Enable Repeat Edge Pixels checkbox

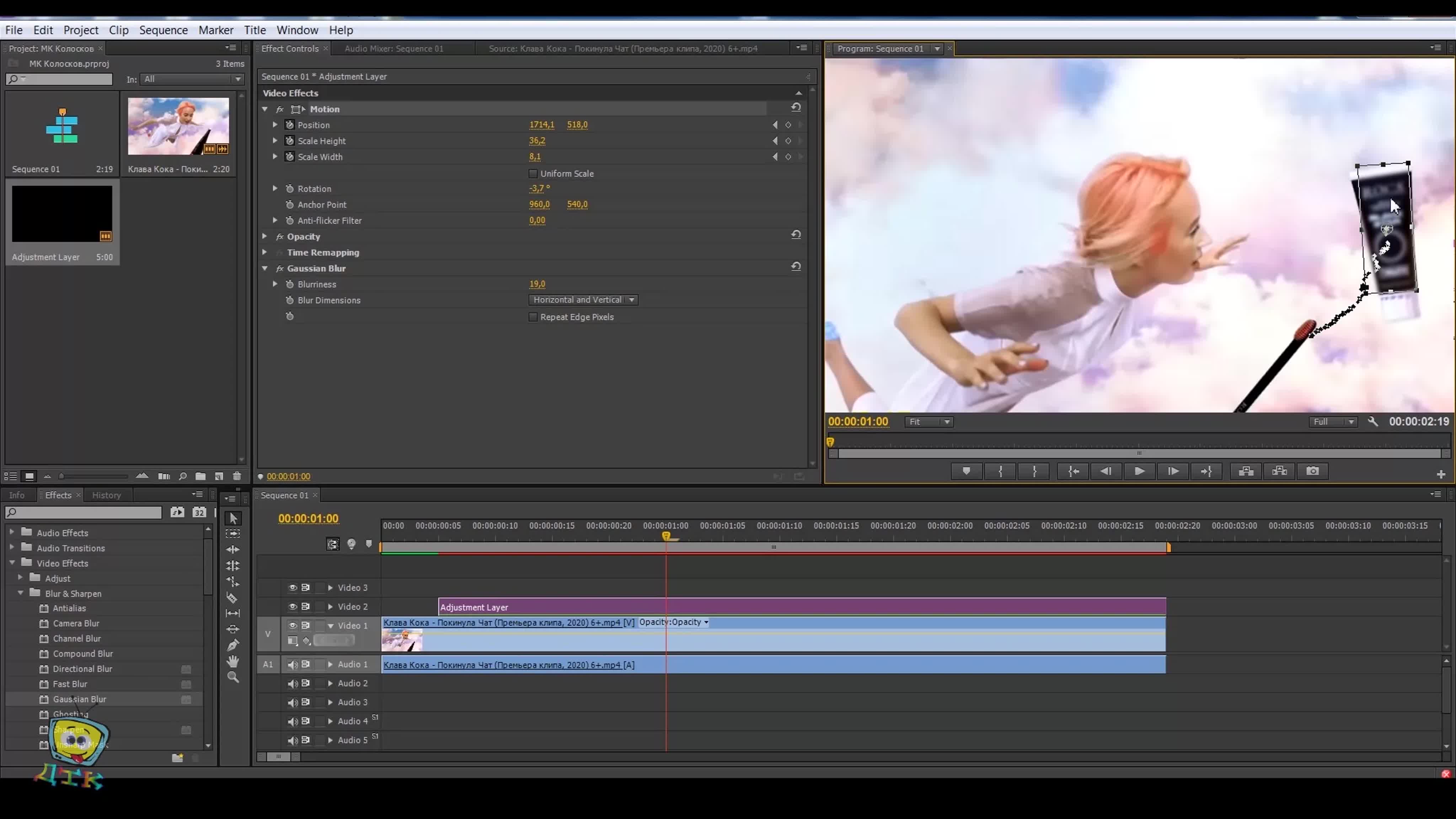[532, 317]
